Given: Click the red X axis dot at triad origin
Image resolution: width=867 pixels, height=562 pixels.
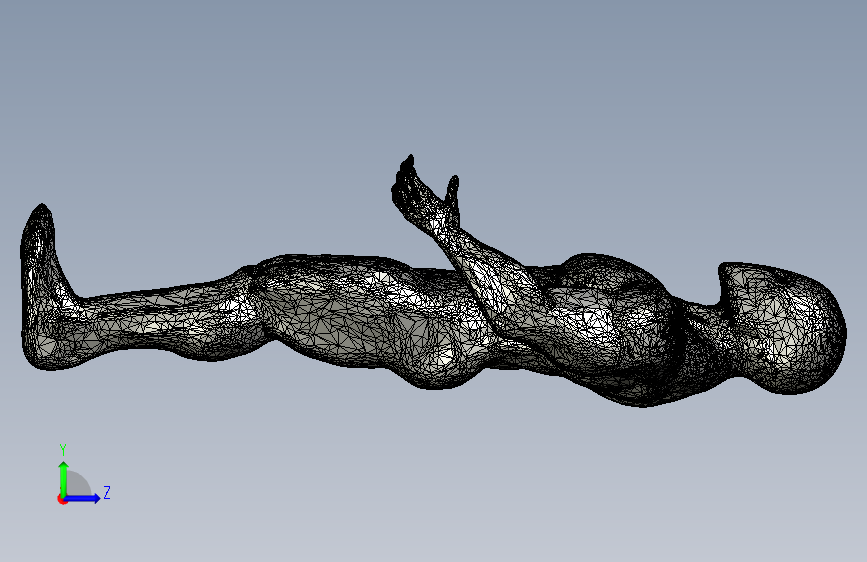Looking at the screenshot, I should [x=62, y=499].
